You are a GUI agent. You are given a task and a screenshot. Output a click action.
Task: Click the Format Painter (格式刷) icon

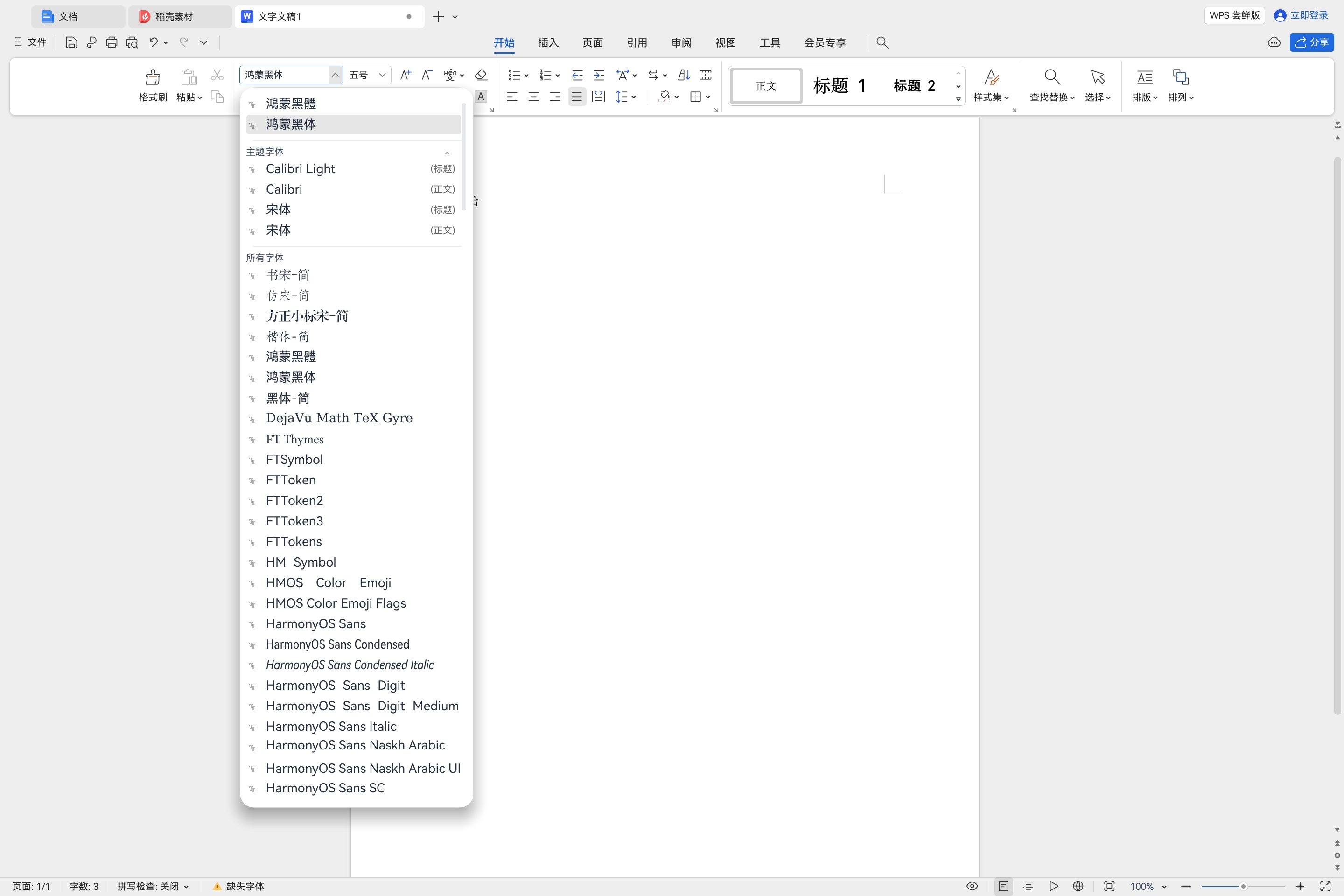[153, 77]
